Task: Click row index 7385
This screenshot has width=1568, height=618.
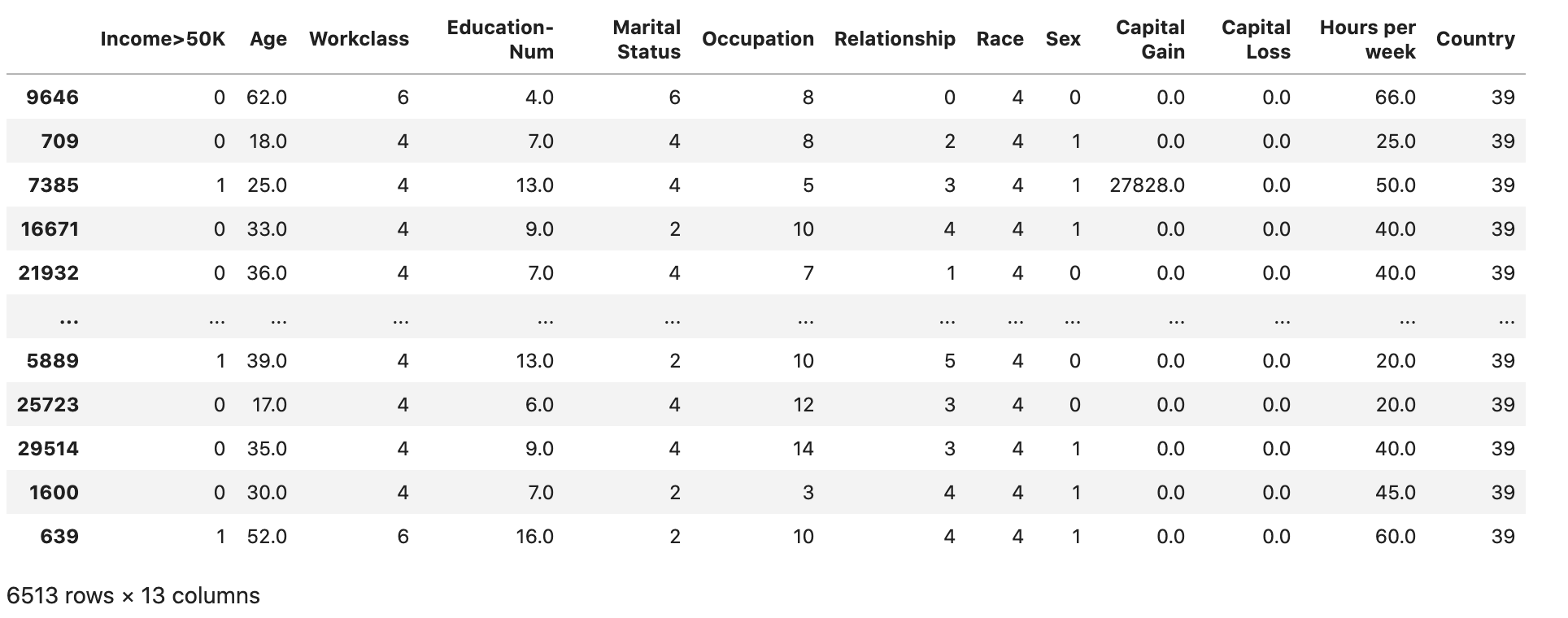Action: 52,185
